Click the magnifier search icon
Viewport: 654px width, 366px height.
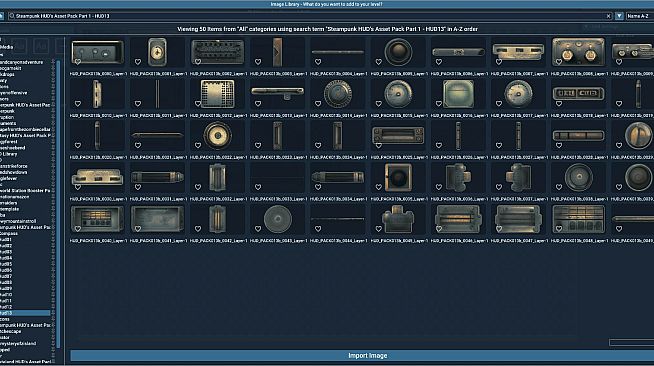point(12,16)
